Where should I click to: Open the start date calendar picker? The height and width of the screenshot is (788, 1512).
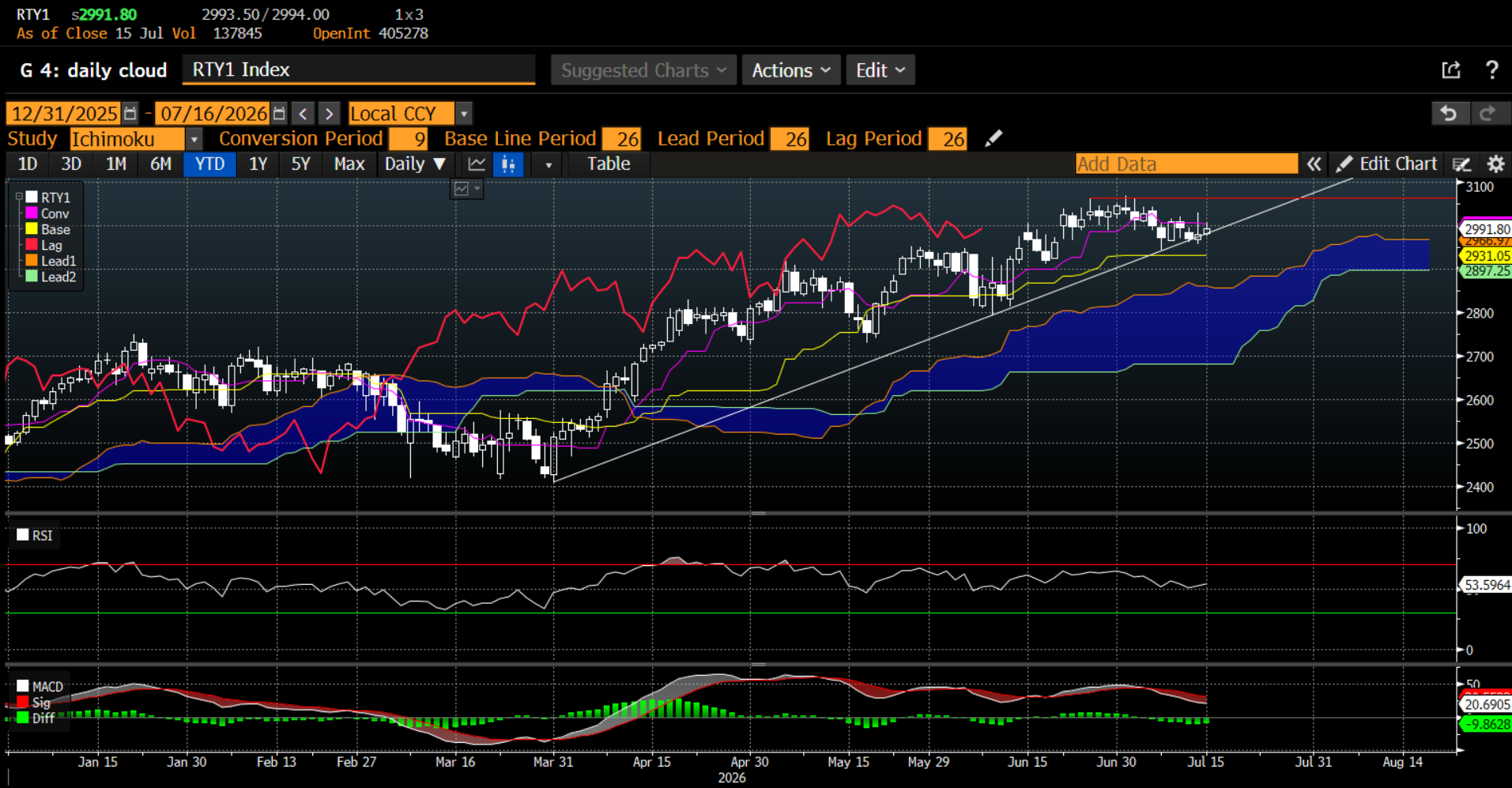pyautogui.click(x=130, y=113)
